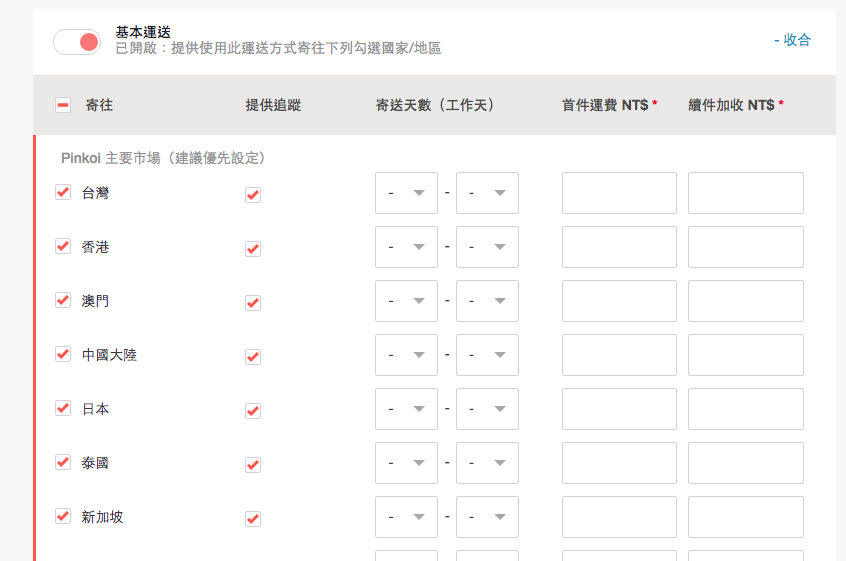Click the 中國大陸 country label
This screenshot has height=561, width=846.
109,355
